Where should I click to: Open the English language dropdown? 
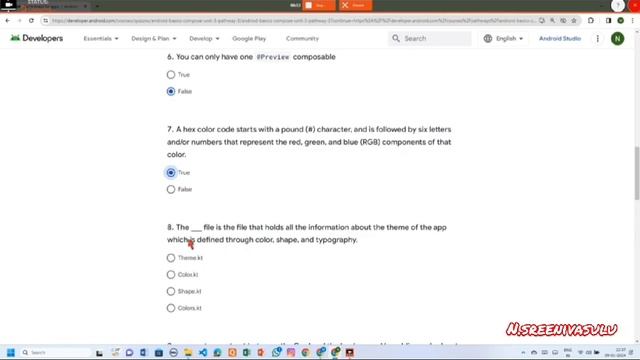pos(509,38)
